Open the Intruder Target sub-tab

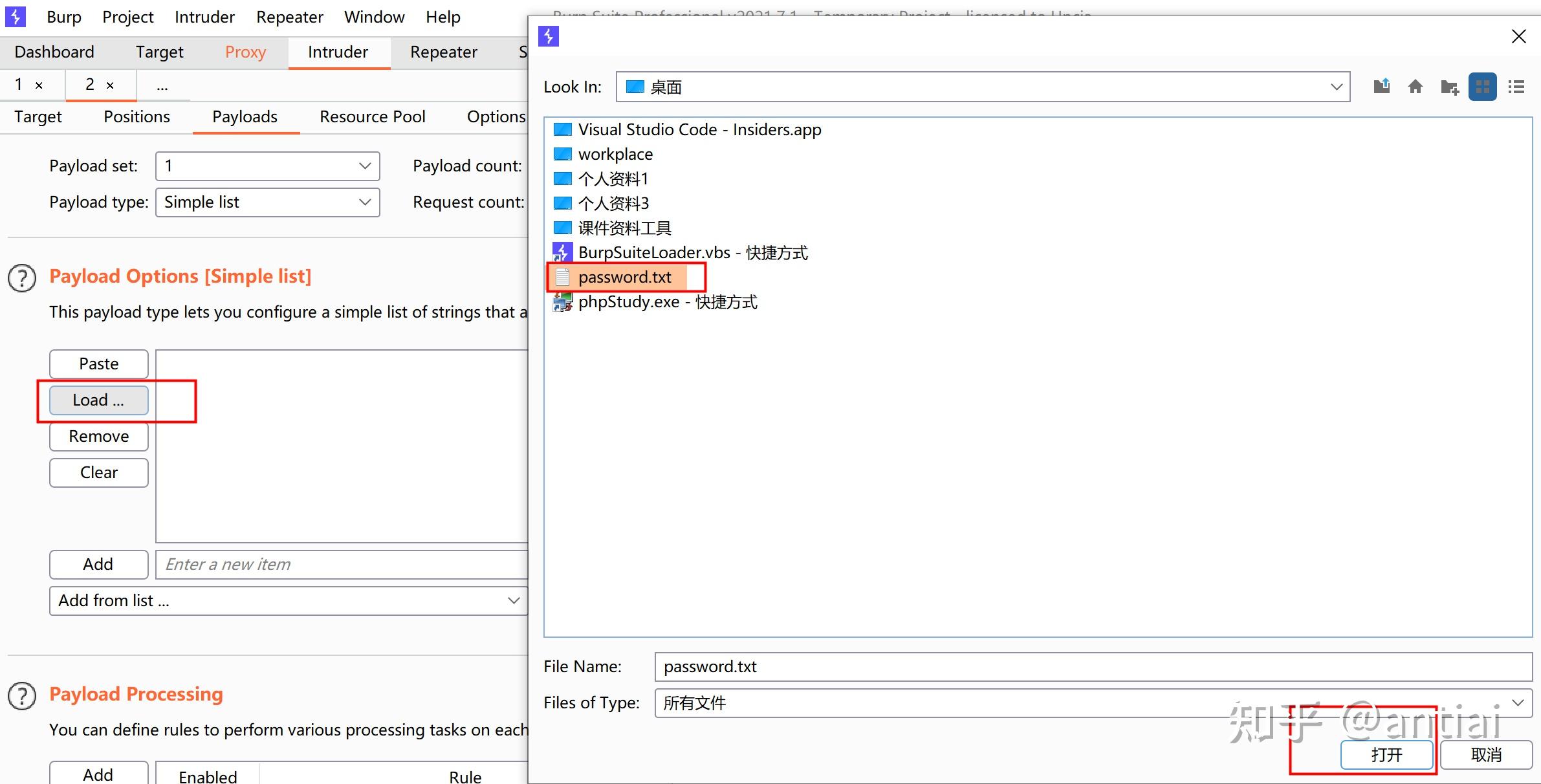[38, 116]
